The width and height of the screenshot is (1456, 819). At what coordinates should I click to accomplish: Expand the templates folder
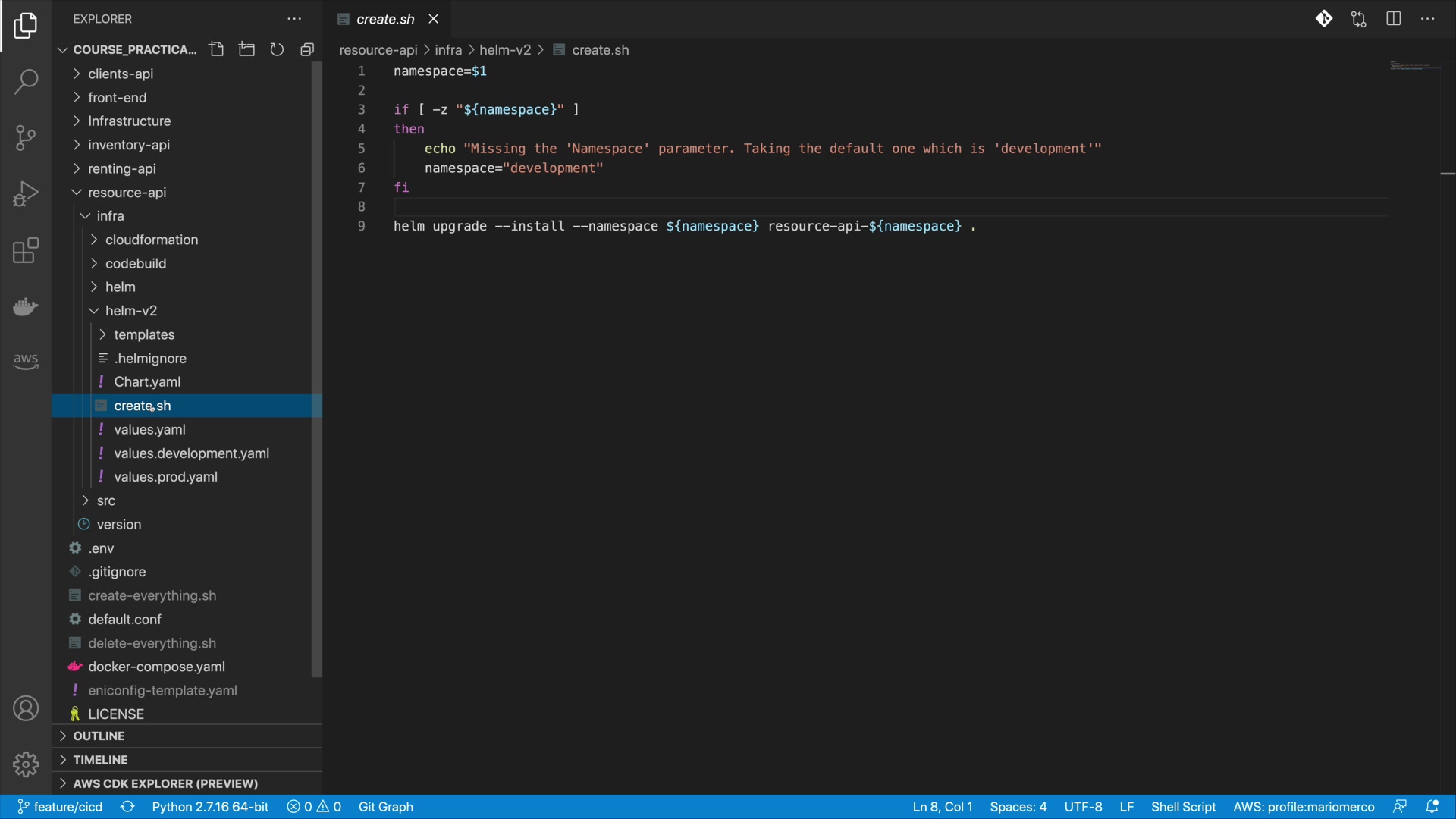pos(144,334)
